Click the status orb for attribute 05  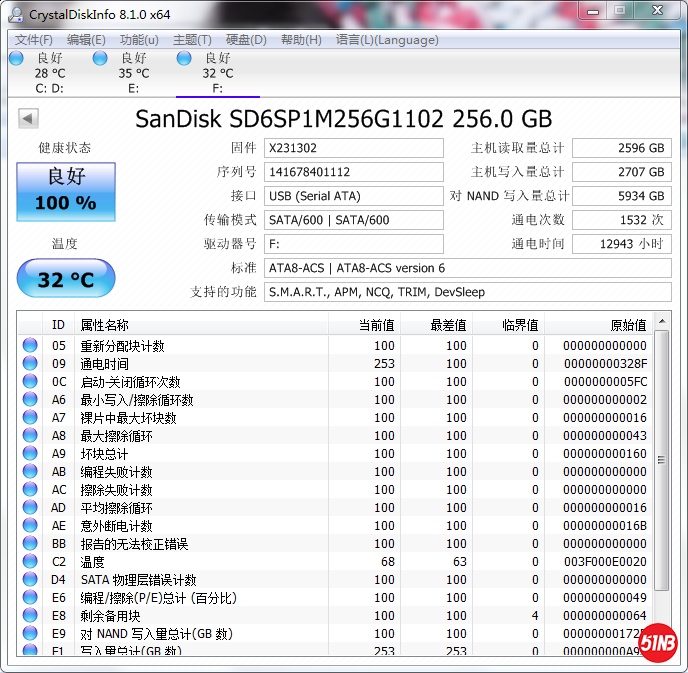click(x=30, y=346)
